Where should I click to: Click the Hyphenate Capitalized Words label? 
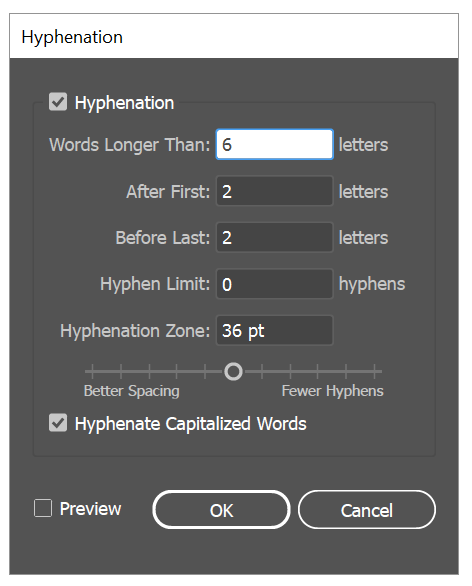[x=191, y=424]
